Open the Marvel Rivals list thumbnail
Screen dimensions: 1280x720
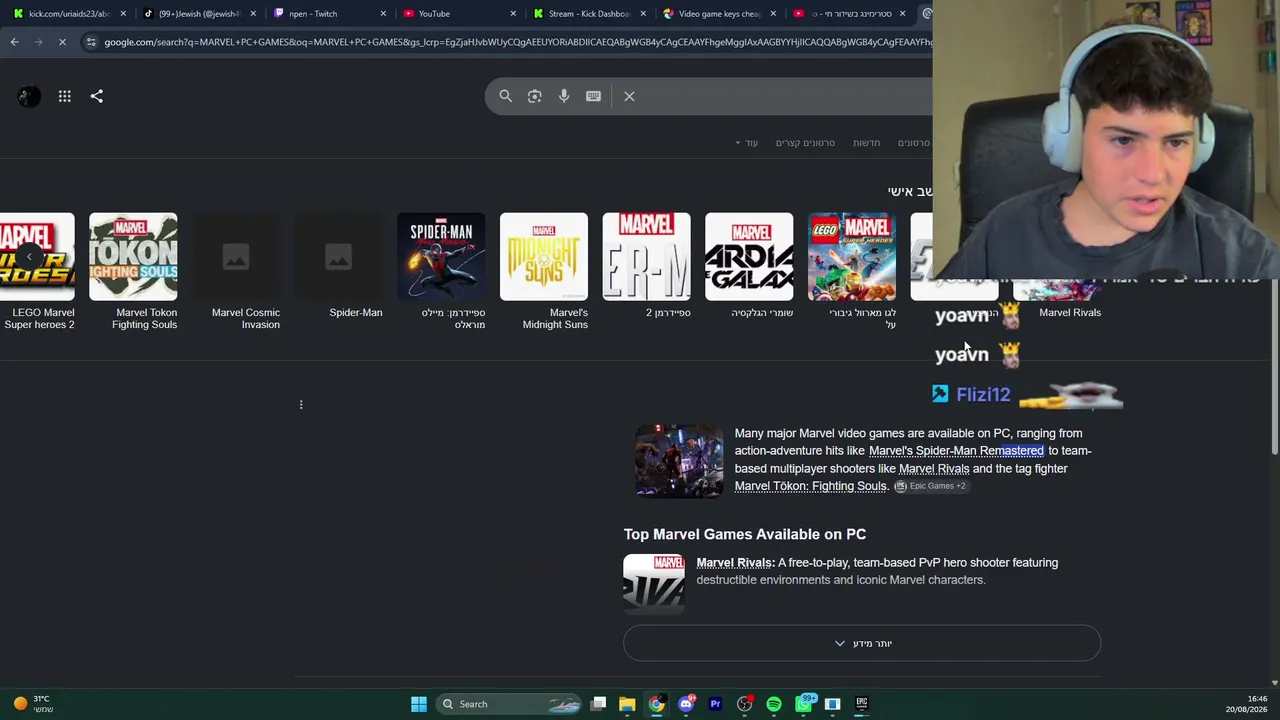(654, 583)
